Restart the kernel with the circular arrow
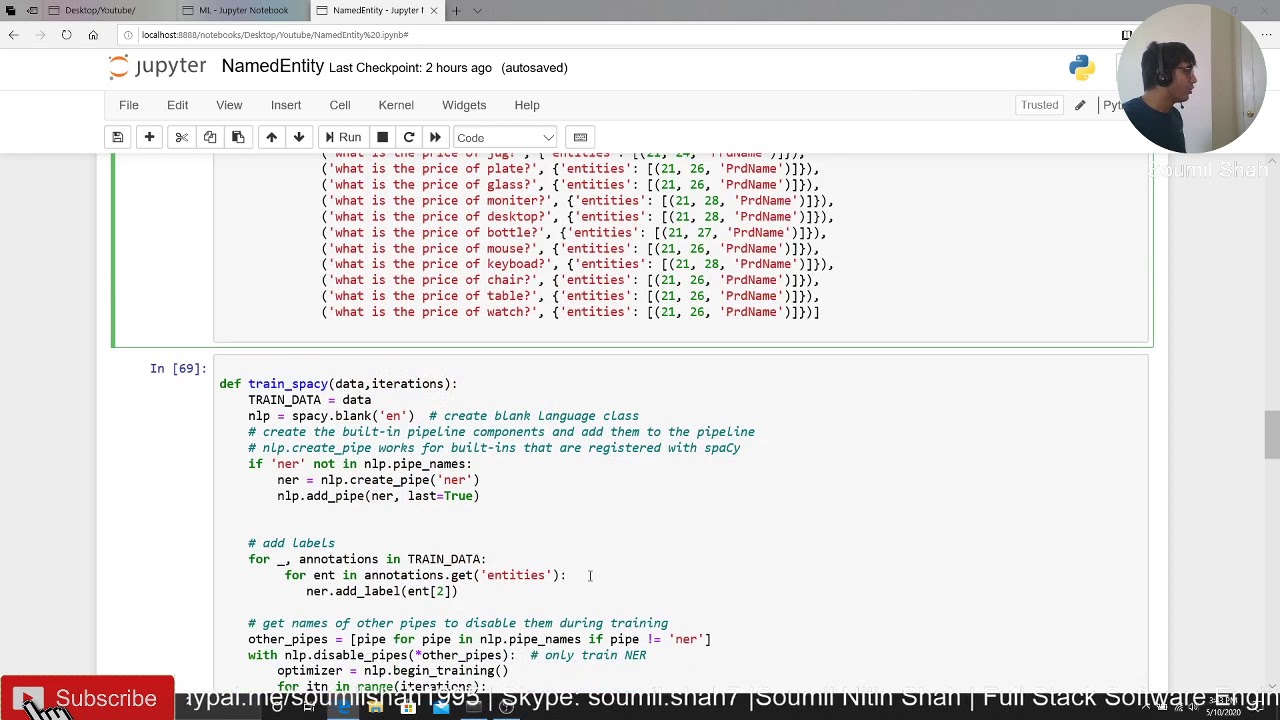The height and width of the screenshot is (720, 1280). coord(409,137)
